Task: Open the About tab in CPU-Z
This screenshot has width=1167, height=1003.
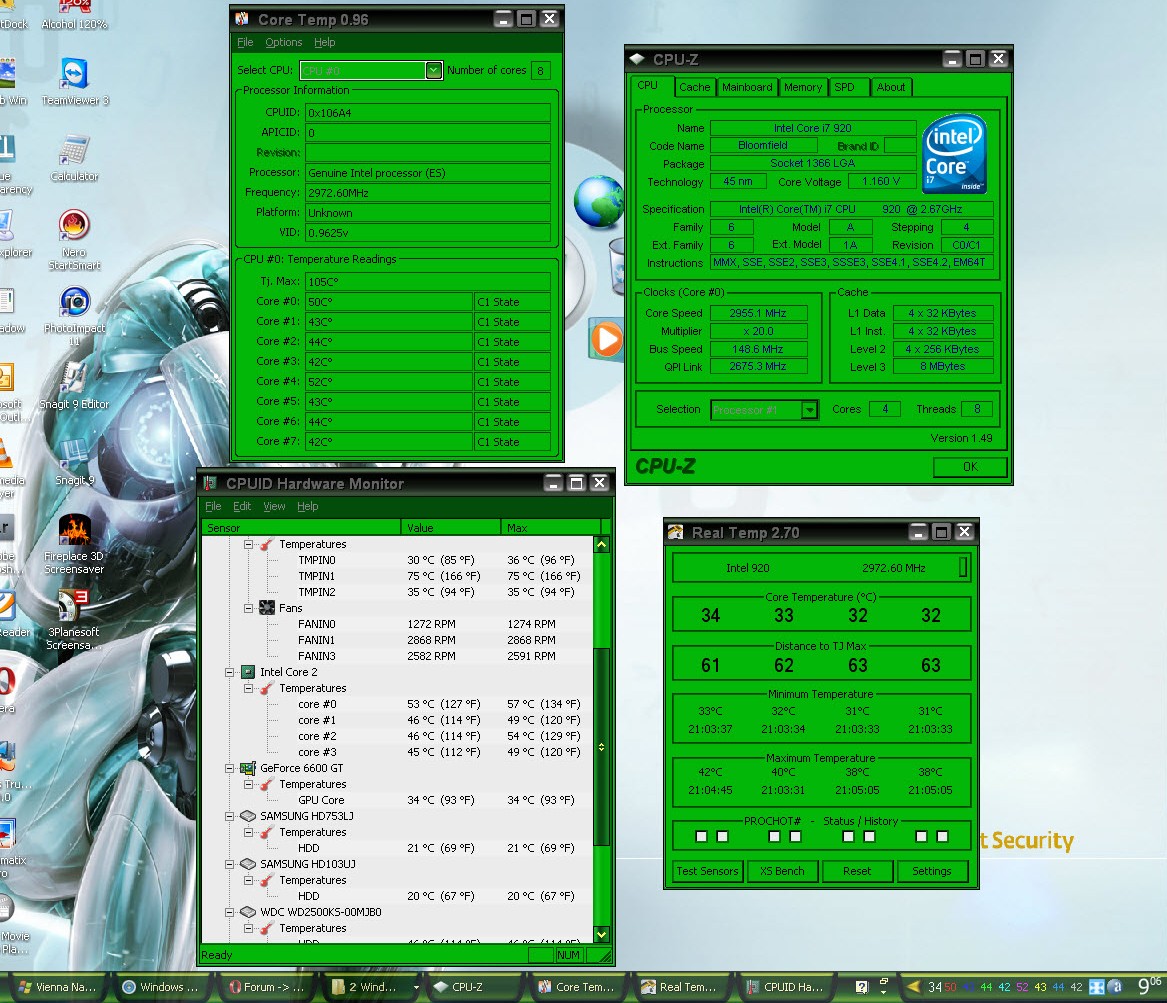Action: [x=891, y=87]
